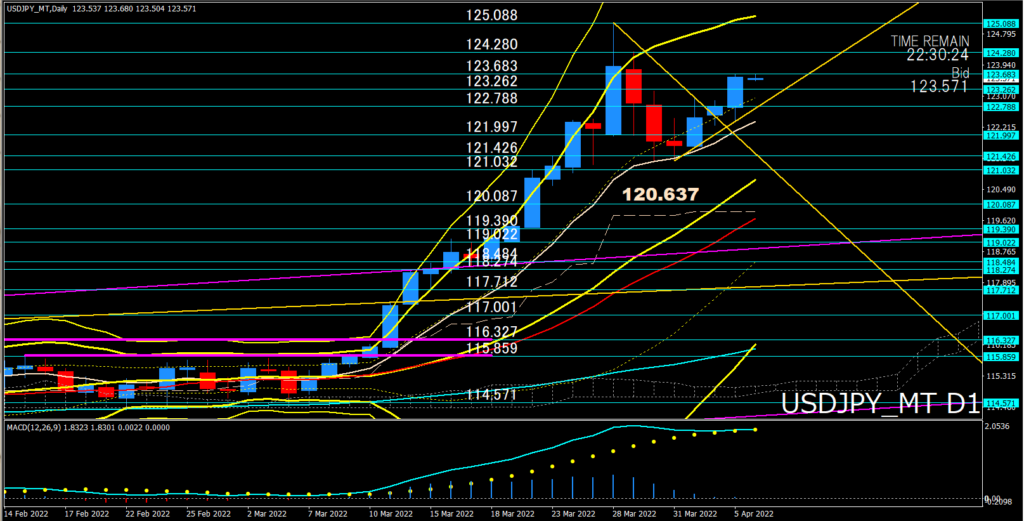
Task: Click the large 123.571 bid price text
Action: coord(939,86)
